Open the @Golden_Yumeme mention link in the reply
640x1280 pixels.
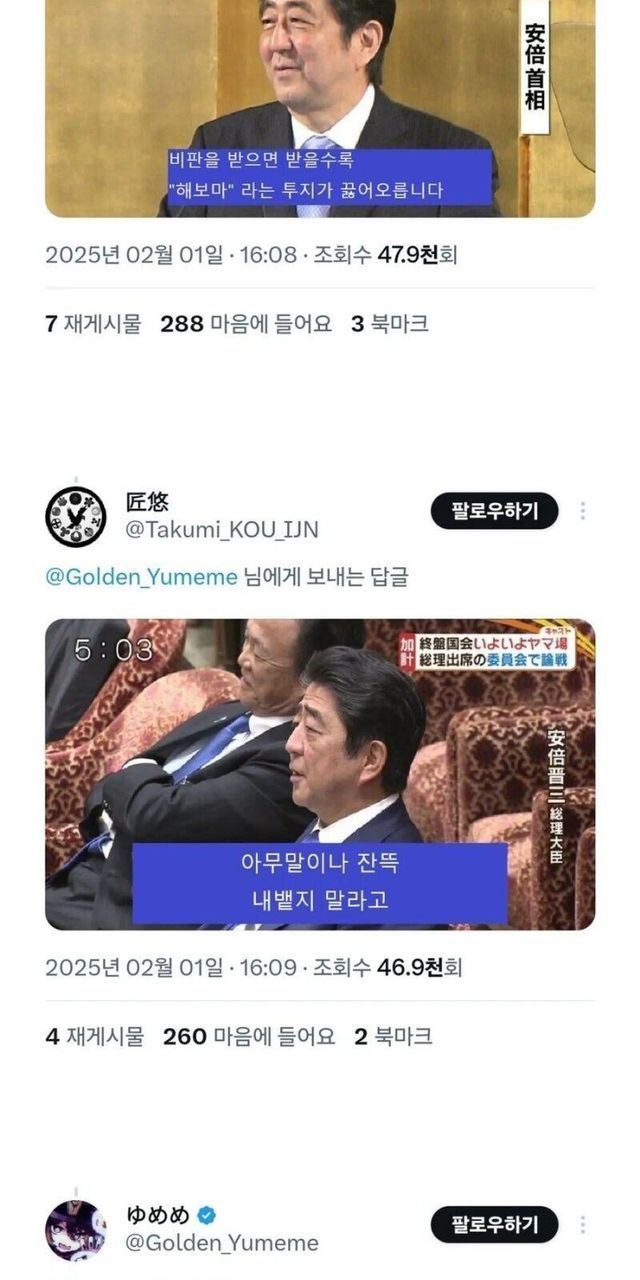click(x=142, y=577)
